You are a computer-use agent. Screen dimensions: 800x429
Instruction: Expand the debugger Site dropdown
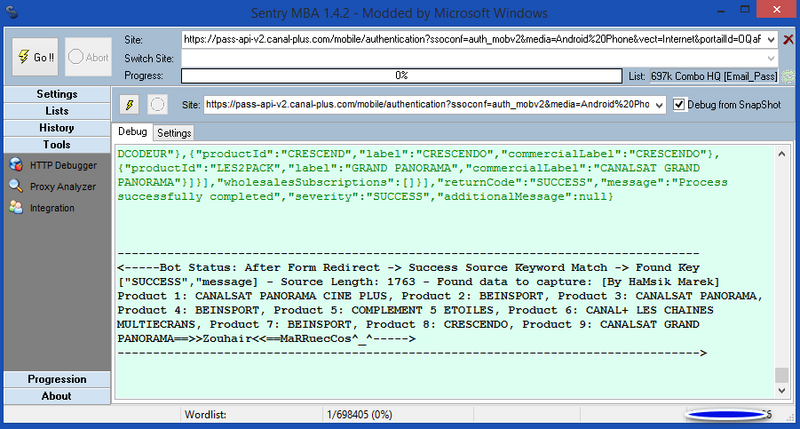point(659,105)
